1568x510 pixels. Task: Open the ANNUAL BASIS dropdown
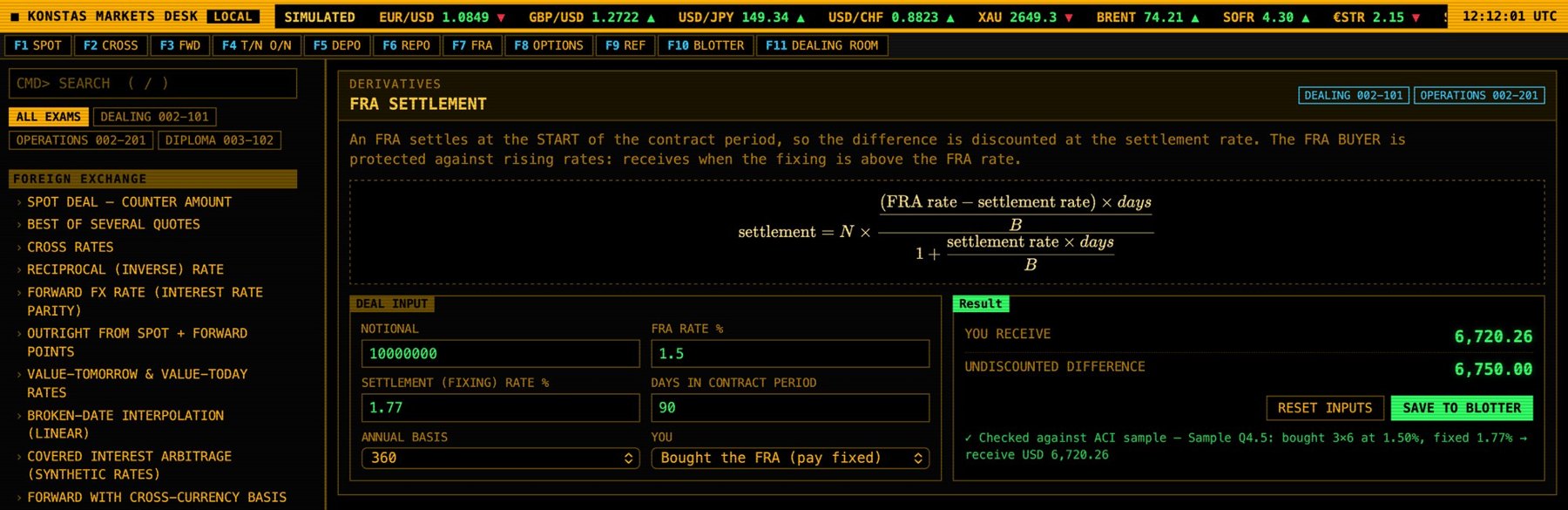coord(500,459)
